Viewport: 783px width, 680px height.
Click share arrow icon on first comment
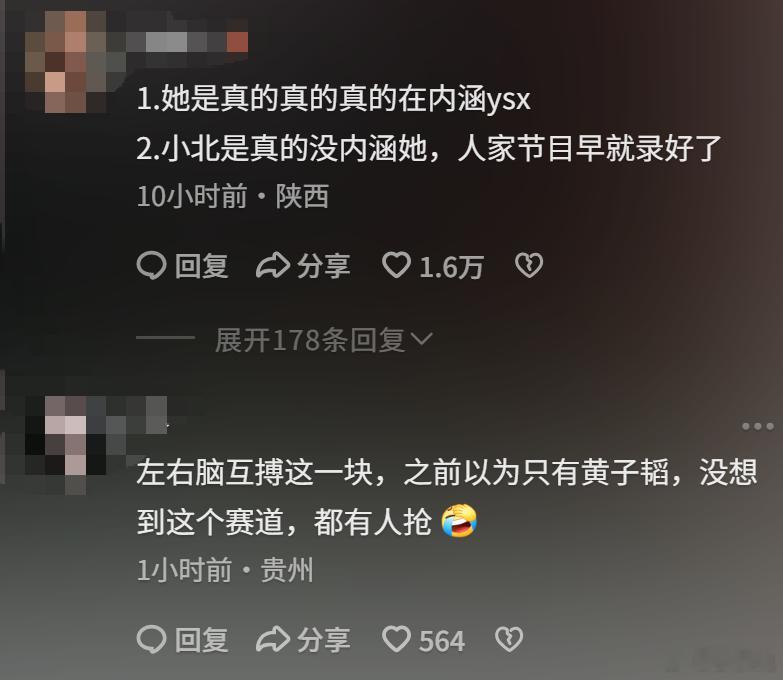[x=273, y=265]
